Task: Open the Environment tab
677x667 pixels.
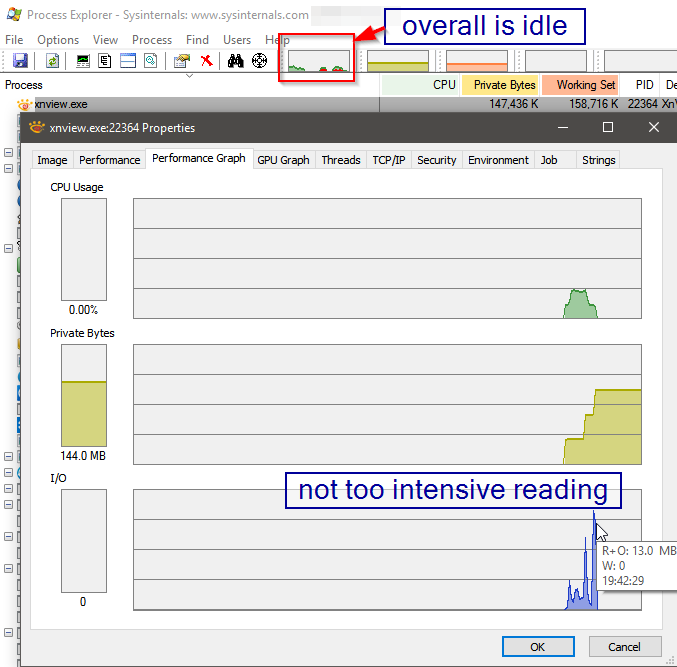Action: pos(498,160)
